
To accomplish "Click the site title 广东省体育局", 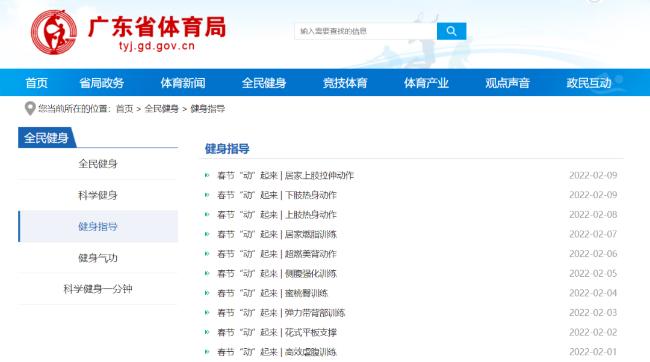I will (x=157, y=27).
